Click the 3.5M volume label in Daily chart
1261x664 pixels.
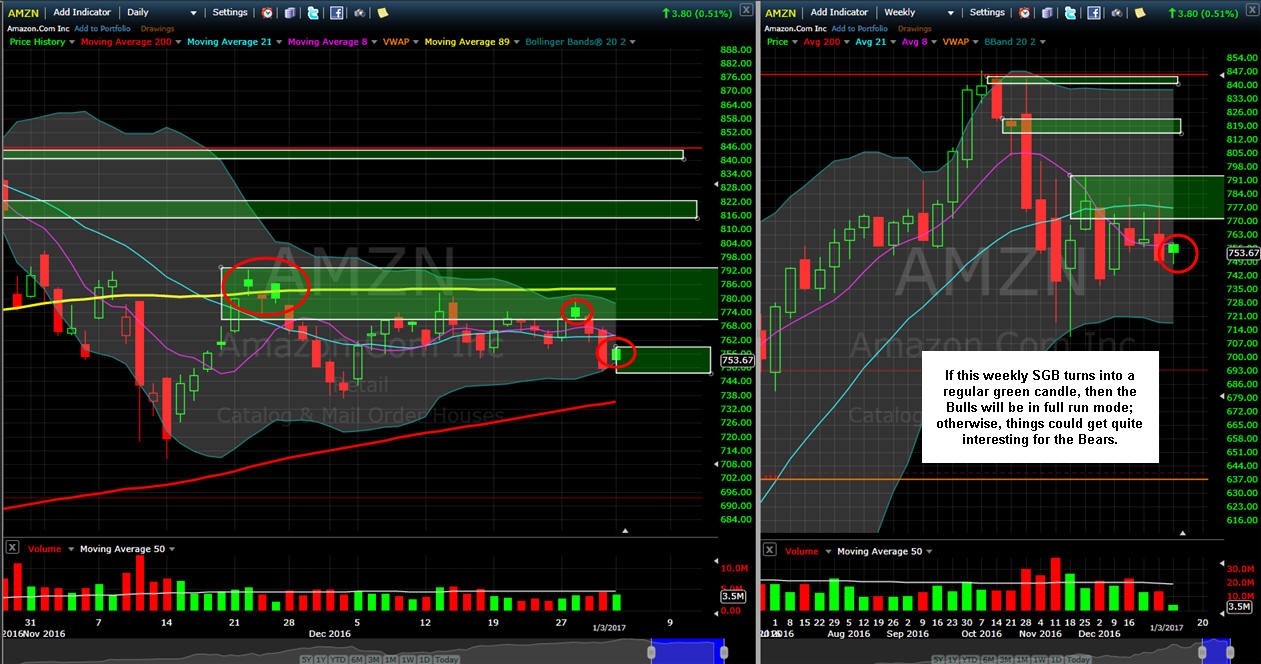[x=732, y=596]
